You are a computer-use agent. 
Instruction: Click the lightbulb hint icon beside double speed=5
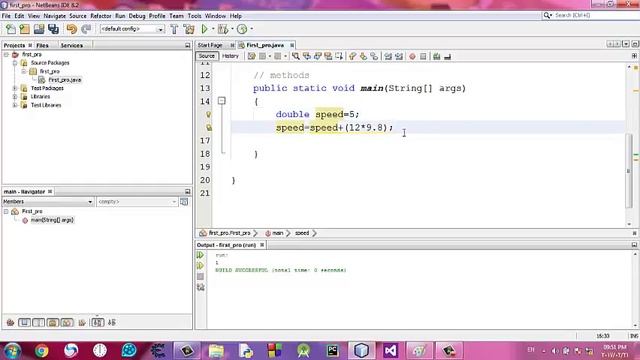coord(209,115)
